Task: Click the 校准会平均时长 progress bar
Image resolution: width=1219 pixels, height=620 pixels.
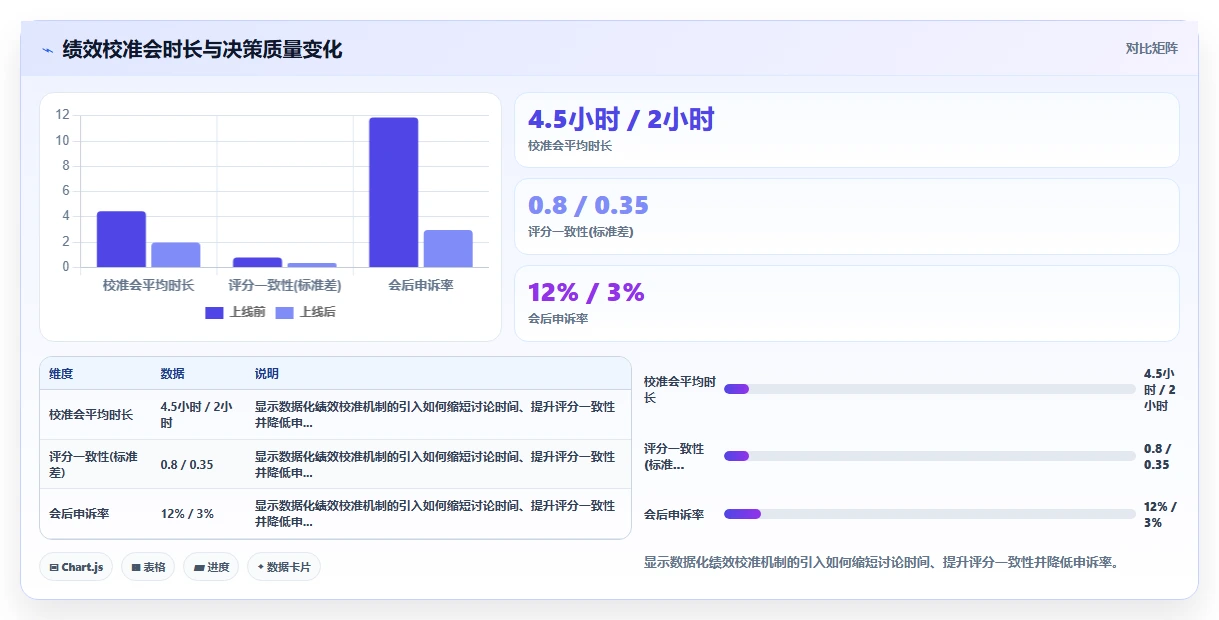Action: coord(929,389)
